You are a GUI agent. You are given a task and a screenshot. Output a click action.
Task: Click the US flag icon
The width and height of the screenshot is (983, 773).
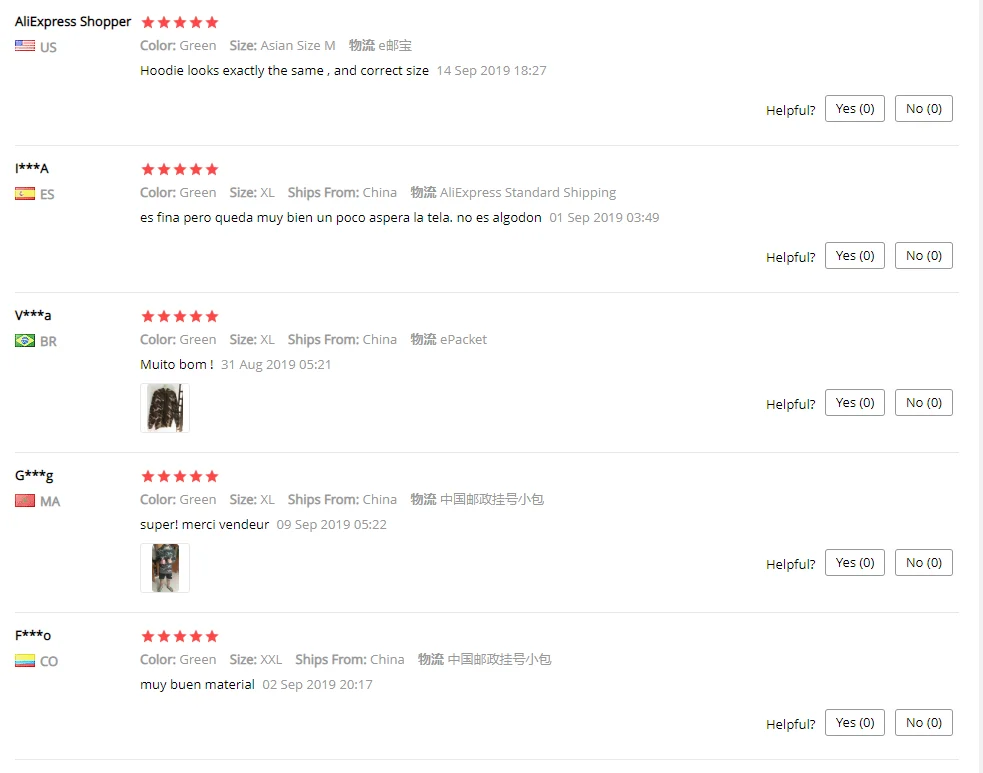click(25, 46)
